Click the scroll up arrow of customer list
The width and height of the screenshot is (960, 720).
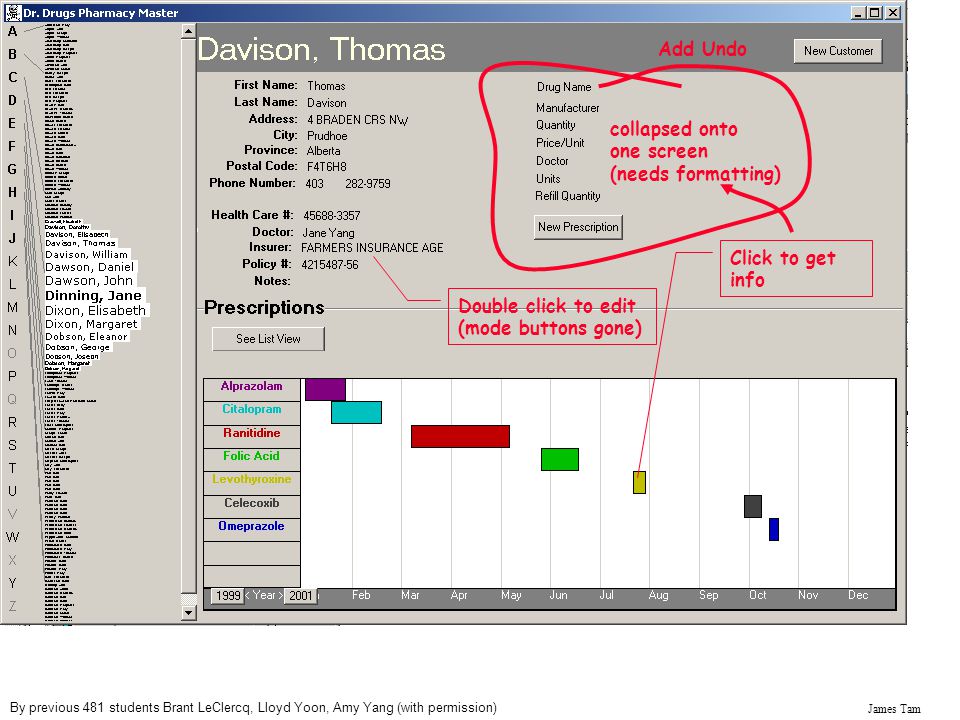pos(189,31)
